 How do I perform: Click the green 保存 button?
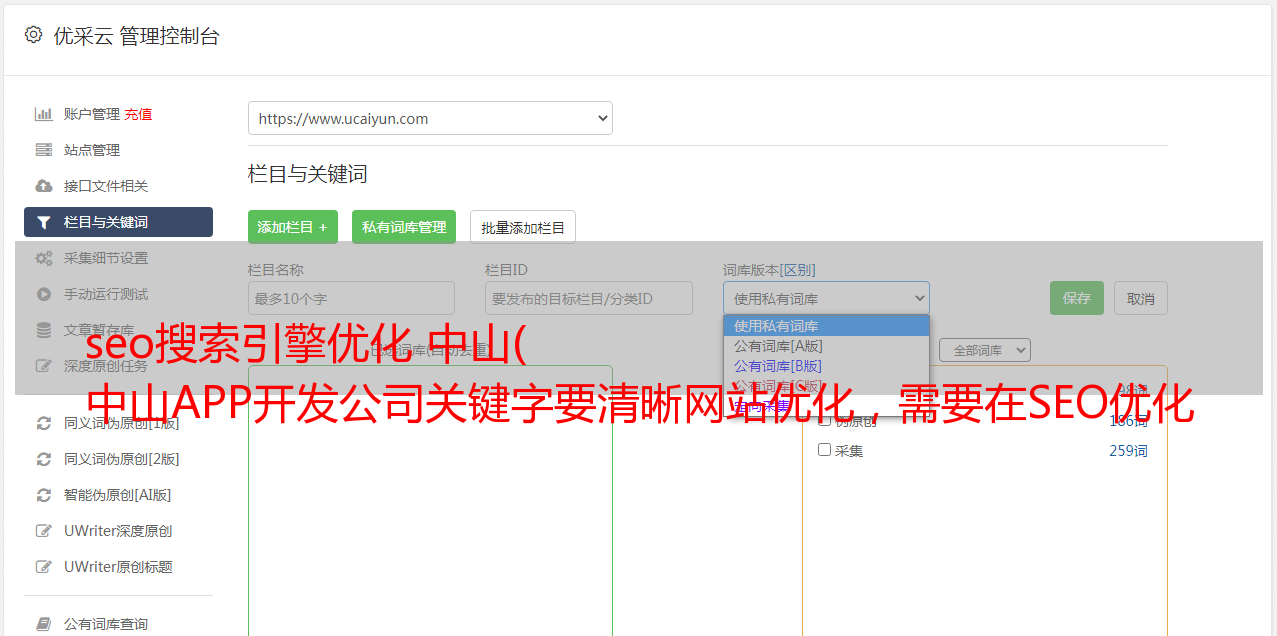pos(1077,298)
